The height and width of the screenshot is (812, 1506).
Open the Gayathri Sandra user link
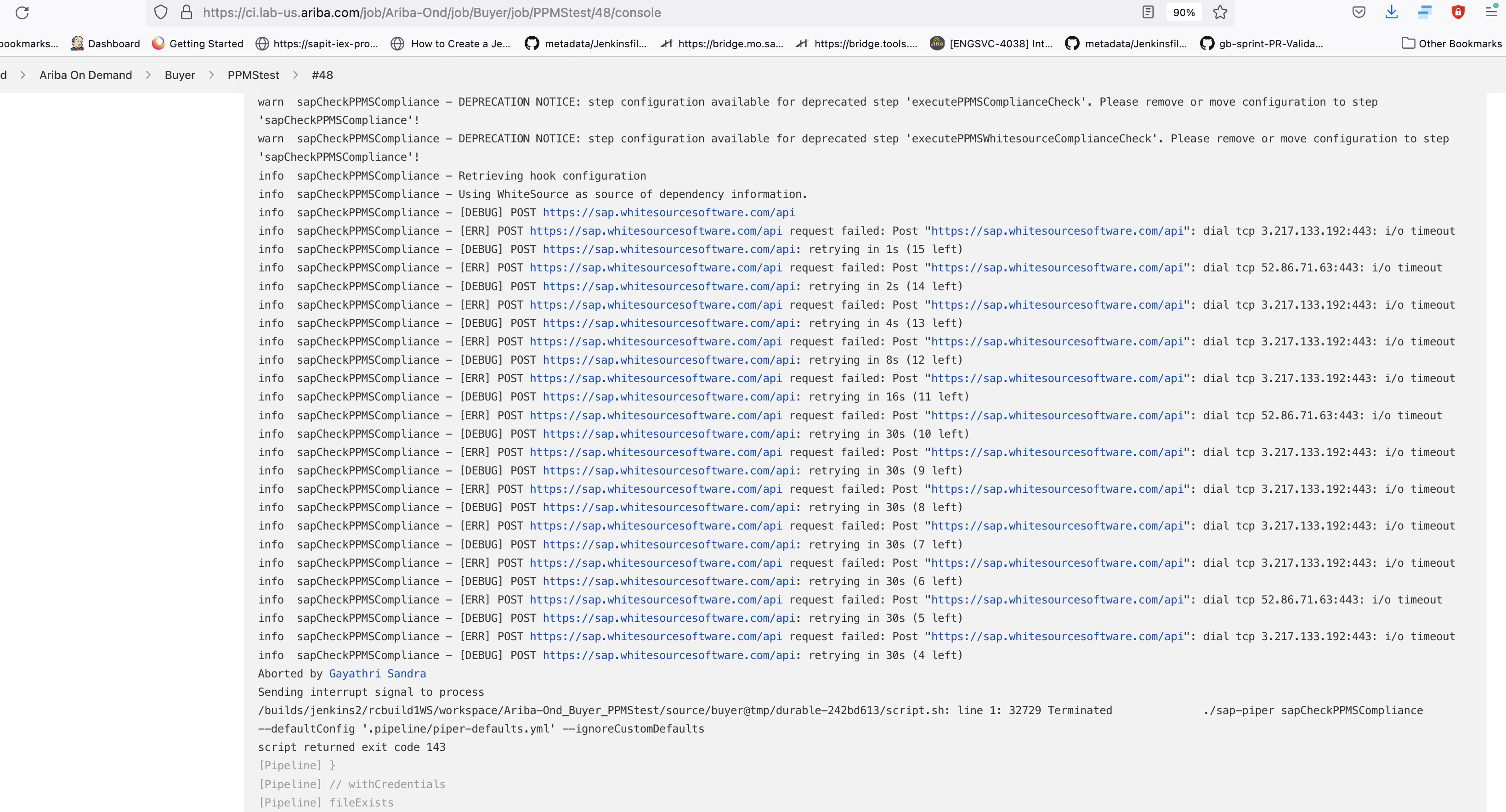click(x=377, y=673)
